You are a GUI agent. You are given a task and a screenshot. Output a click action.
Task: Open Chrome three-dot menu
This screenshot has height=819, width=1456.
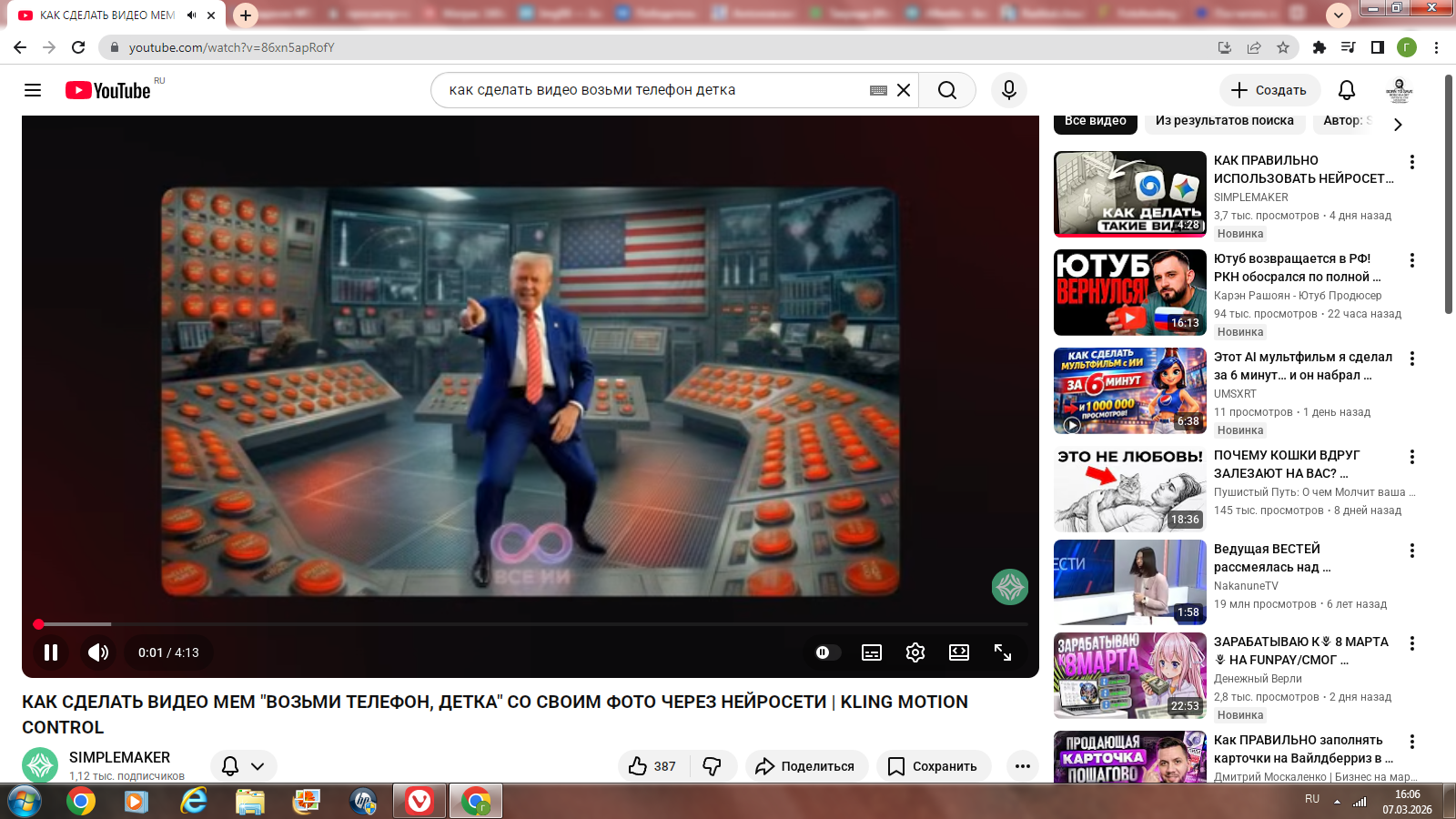pyautogui.click(x=1436, y=47)
